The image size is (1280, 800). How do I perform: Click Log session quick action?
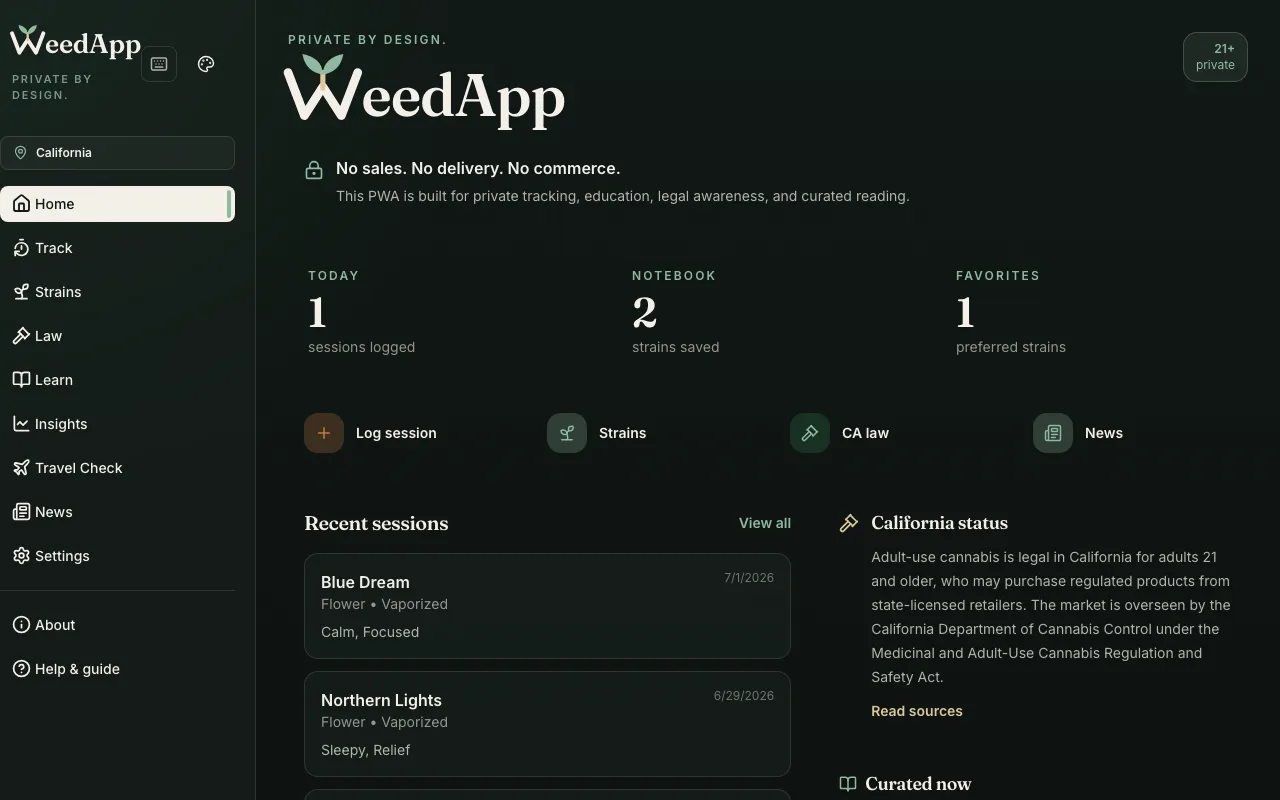396,433
